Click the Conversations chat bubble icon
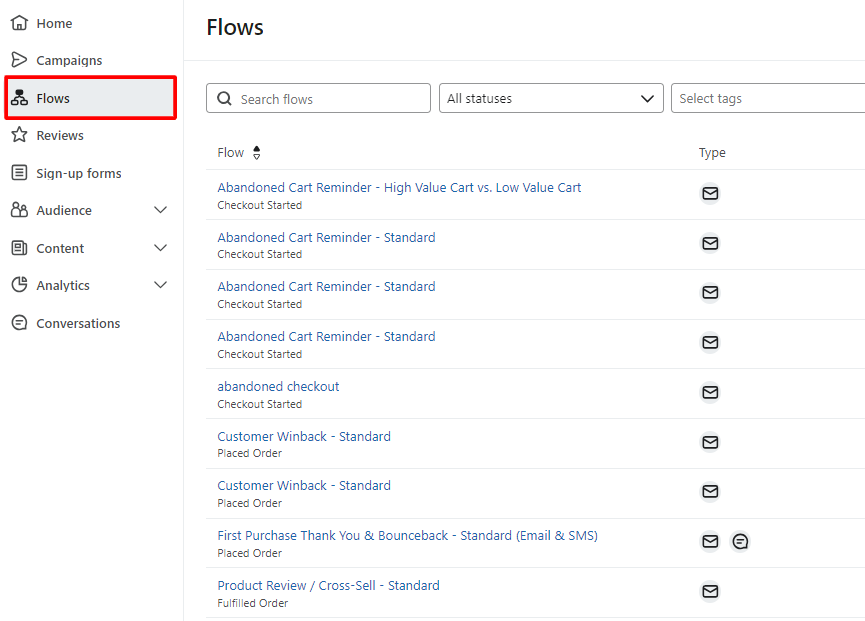 pyautogui.click(x=19, y=323)
